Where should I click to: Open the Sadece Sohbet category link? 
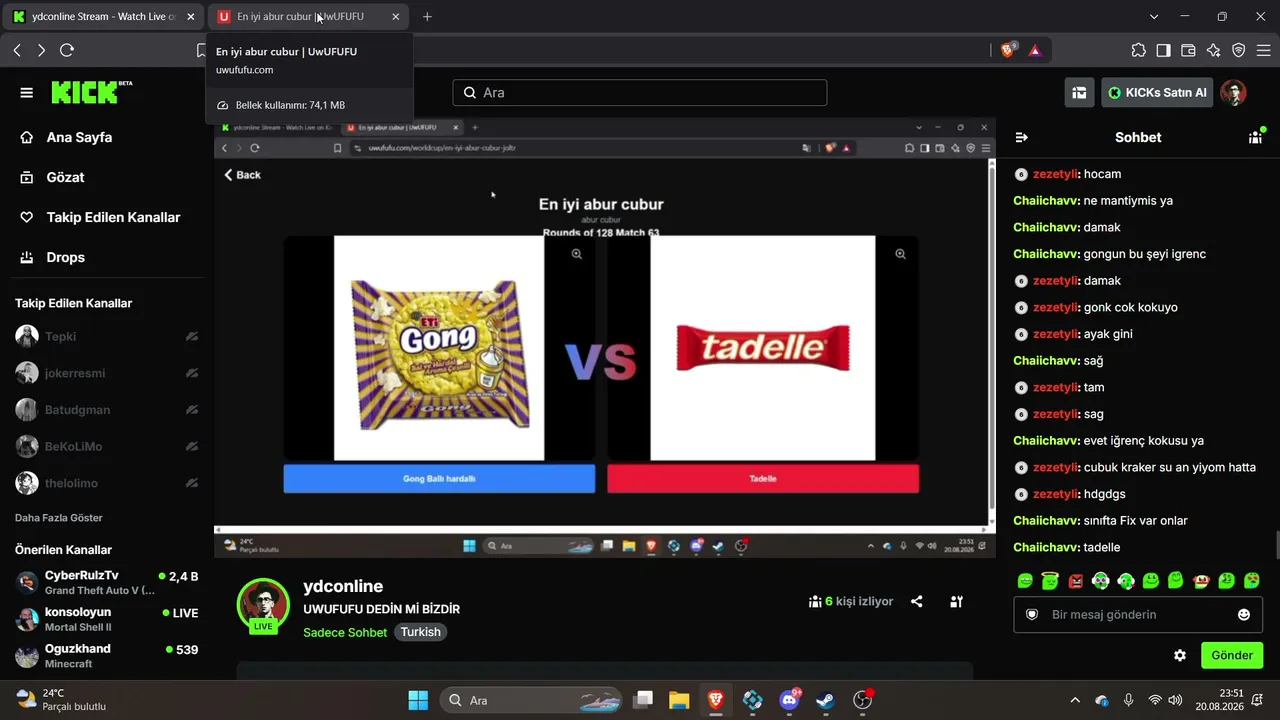[x=345, y=632]
